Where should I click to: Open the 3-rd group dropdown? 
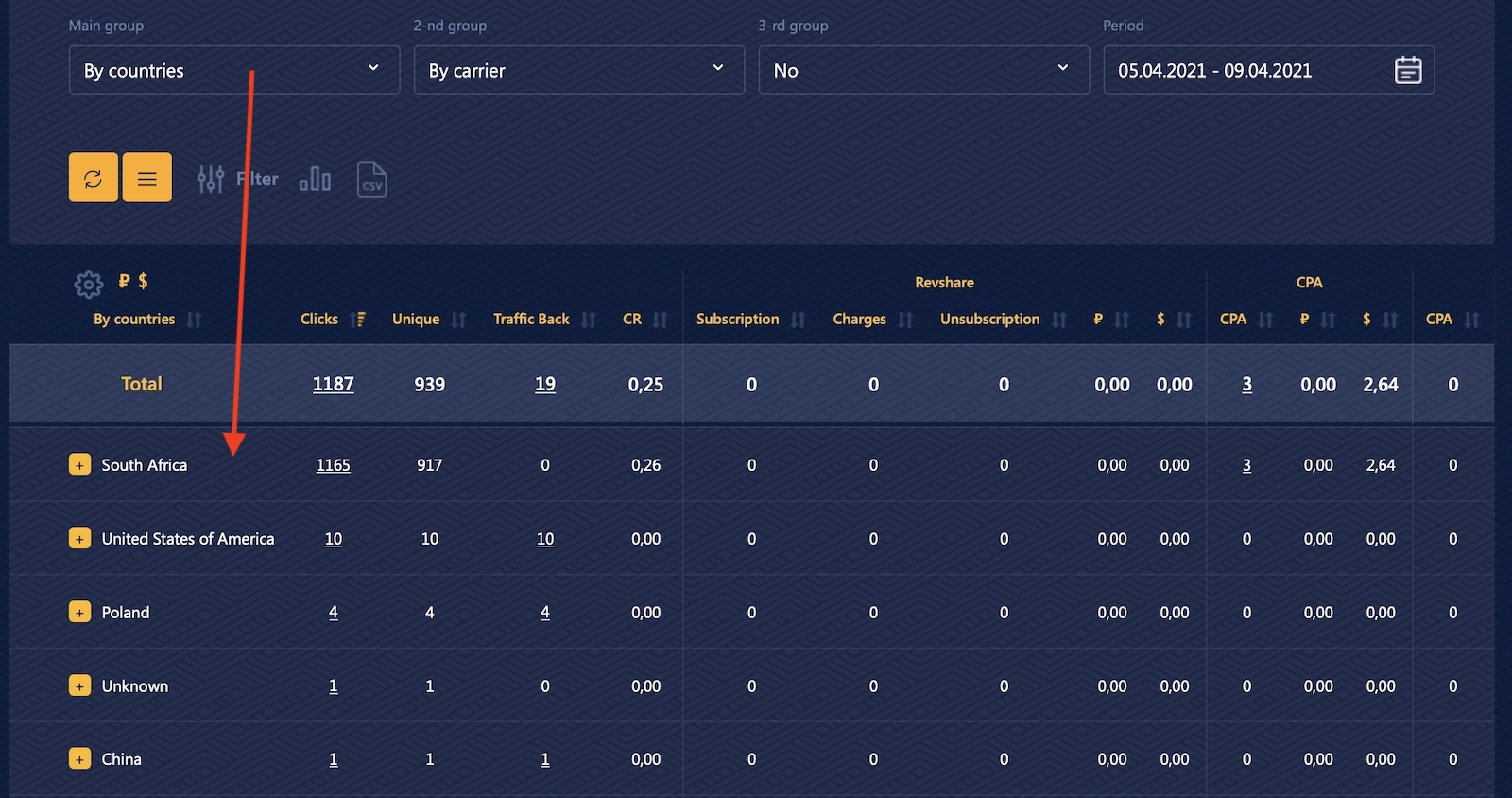click(x=923, y=70)
